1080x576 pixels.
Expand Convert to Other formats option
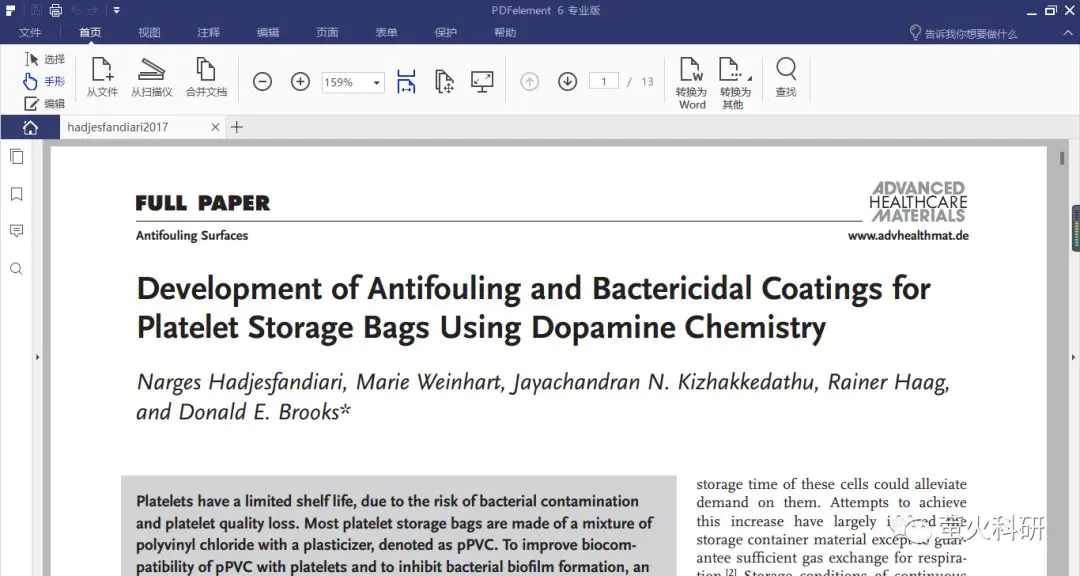(x=734, y=81)
